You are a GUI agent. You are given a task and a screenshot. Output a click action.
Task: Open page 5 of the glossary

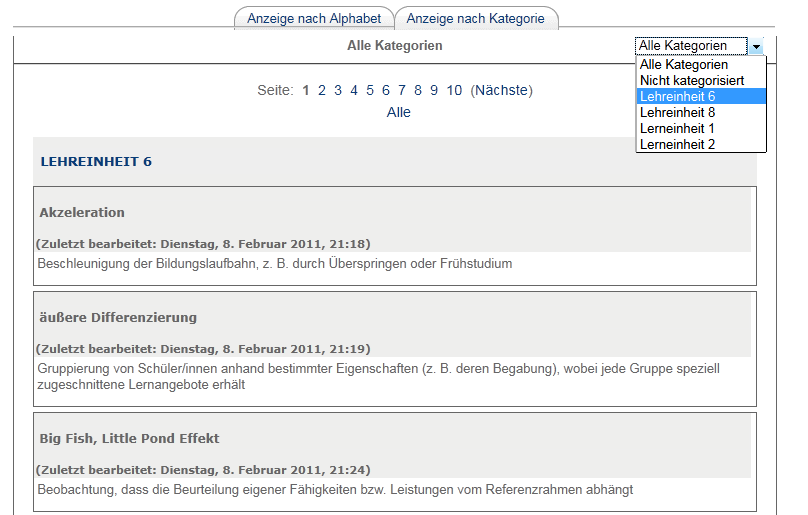point(370,91)
